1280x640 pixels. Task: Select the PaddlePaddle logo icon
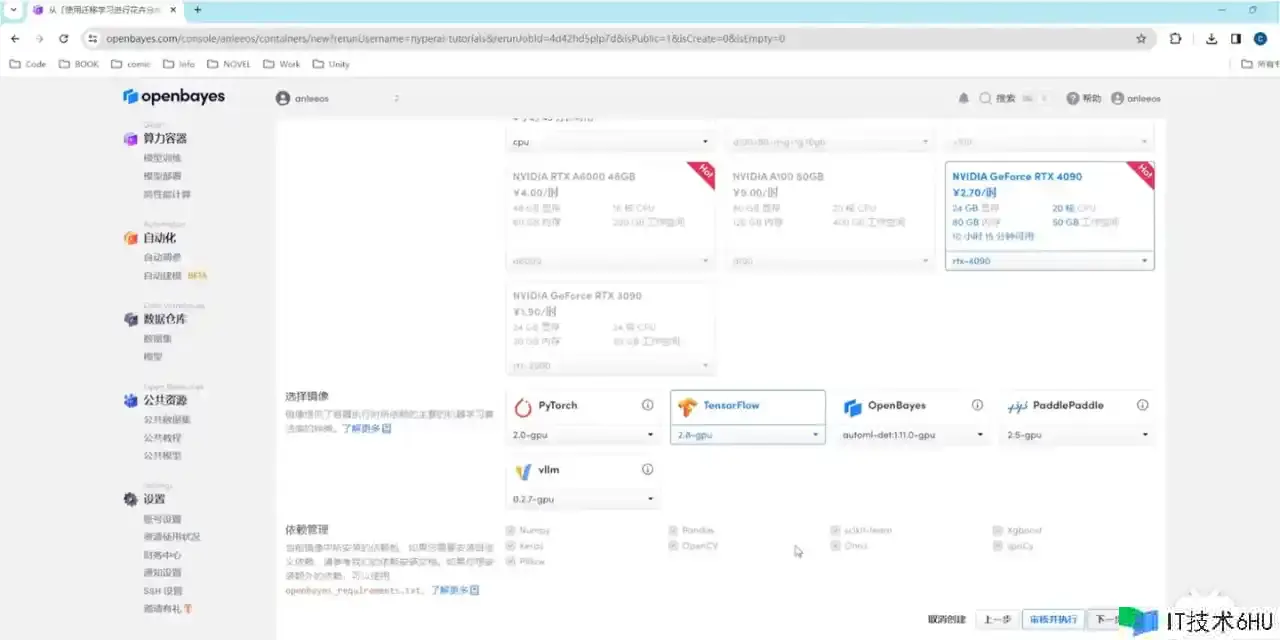[1017, 407]
